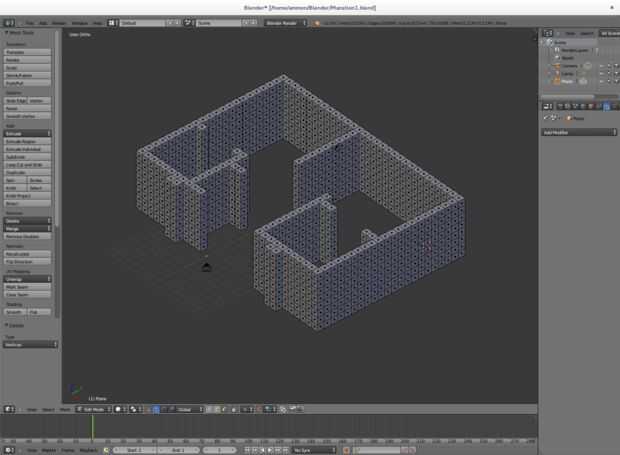Open the Timeline editor type icon
620x455 pixels.
coord(9,450)
